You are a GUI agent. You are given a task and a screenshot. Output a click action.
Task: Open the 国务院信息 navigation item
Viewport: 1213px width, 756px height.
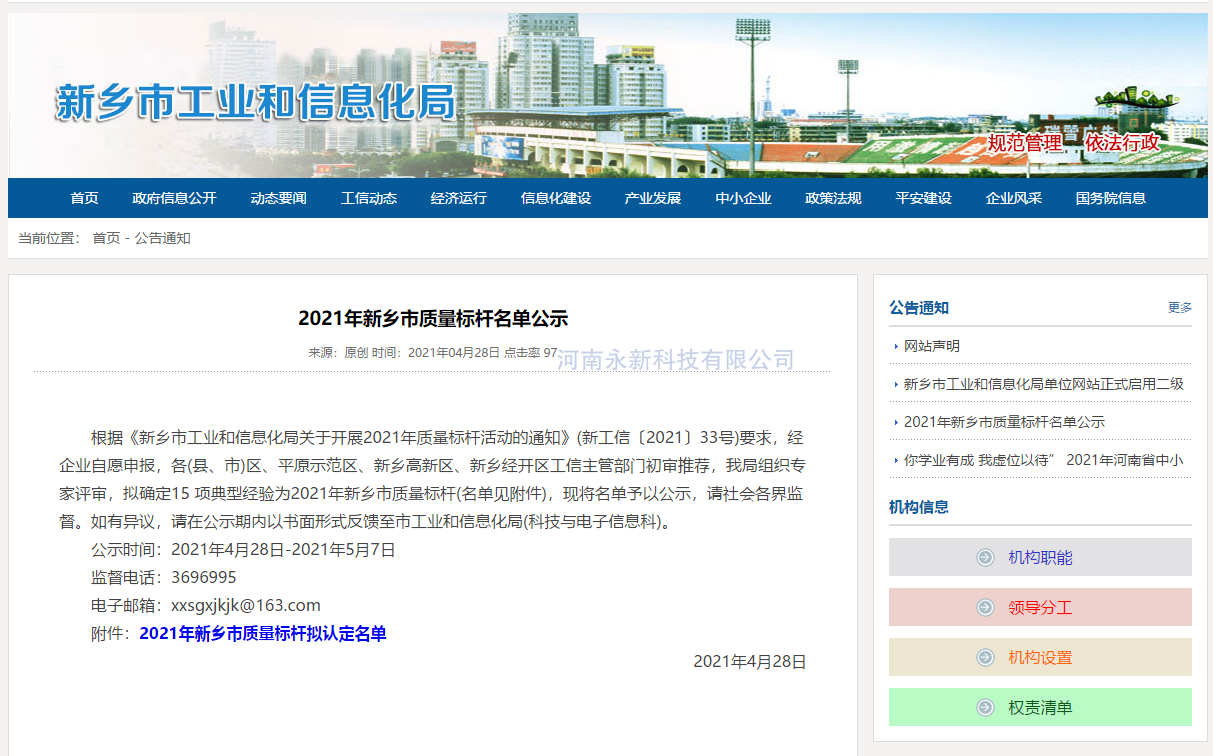(x=1110, y=198)
